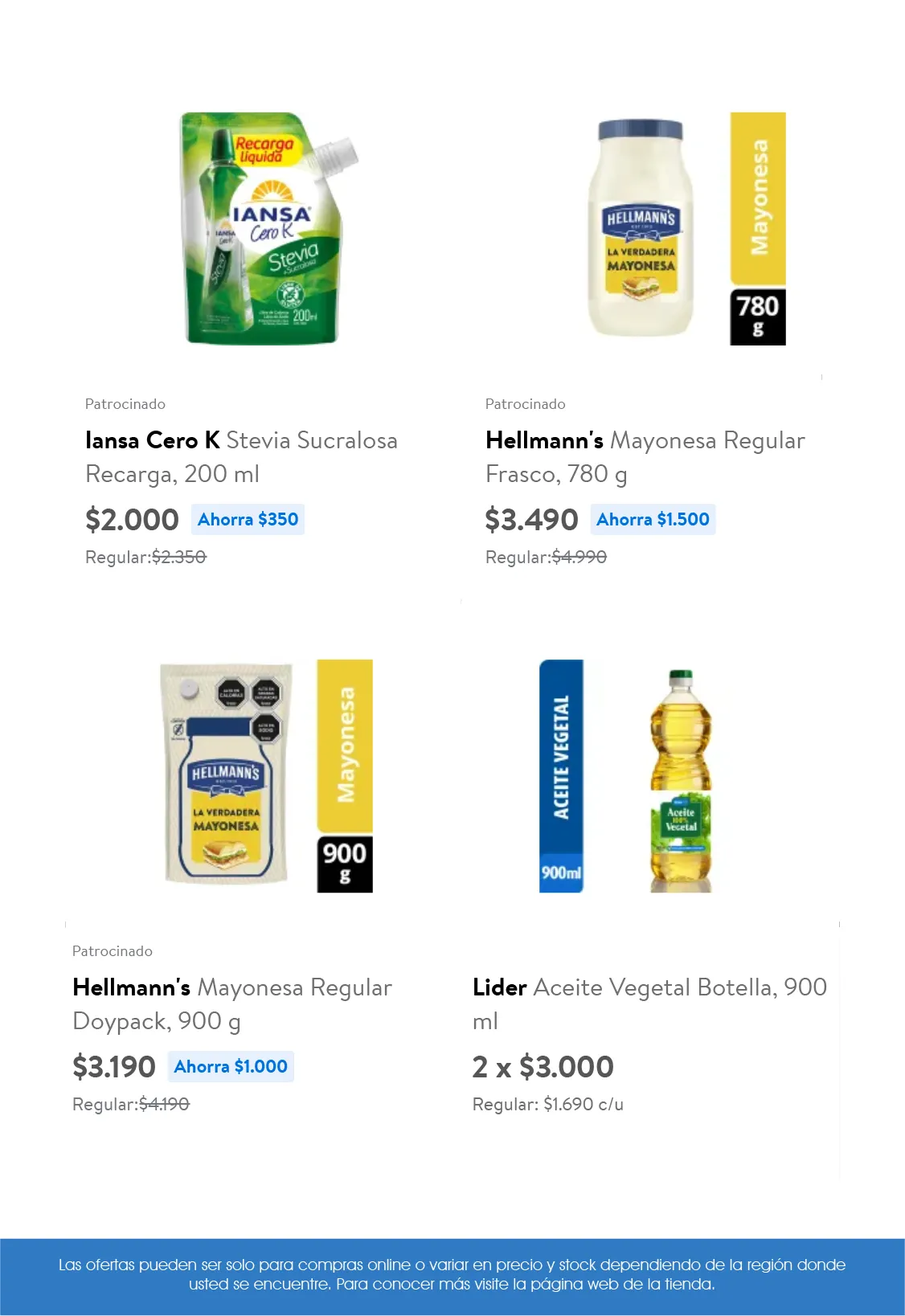Click the blue Aceite Vegetal 900ml label
The width and height of the screenshot is (905, 1316).
(561, 775)
